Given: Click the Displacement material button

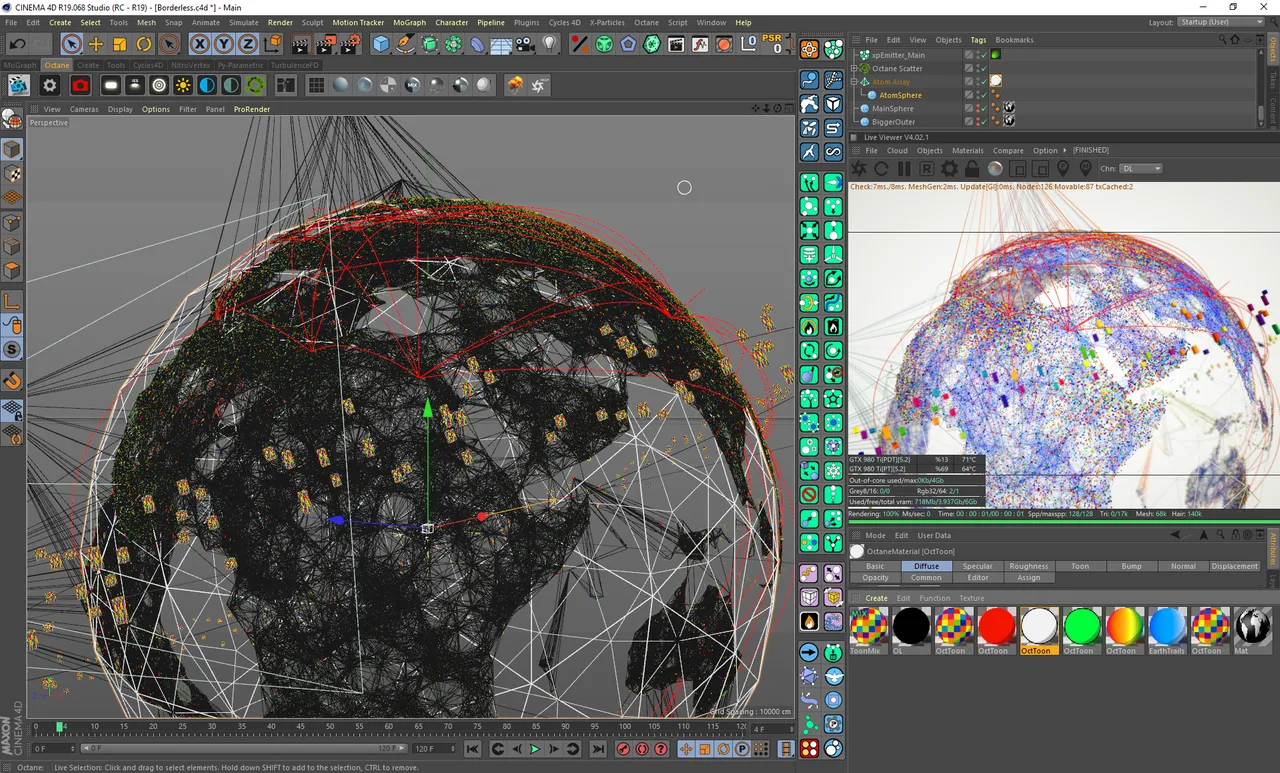Looking at the screenshot, I should coord(1235,566).
